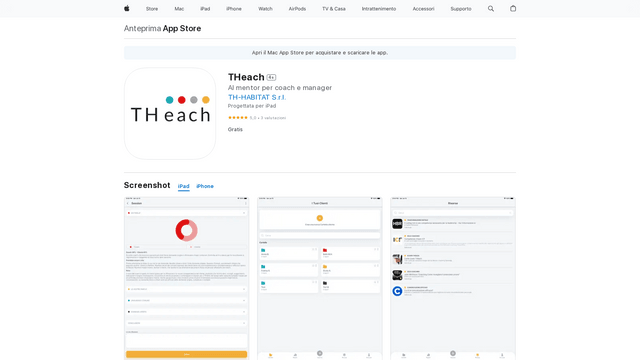
Task: Click the Screenshot section heading
Action: (147, 185)
